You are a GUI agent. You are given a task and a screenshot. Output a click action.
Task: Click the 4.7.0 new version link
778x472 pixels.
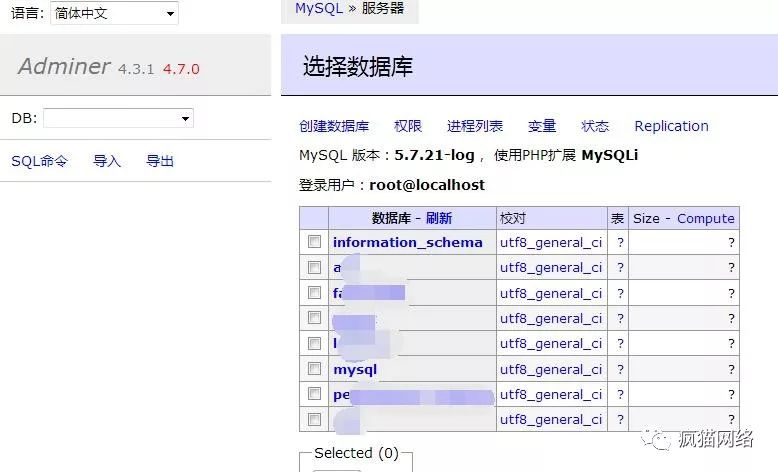181,69
